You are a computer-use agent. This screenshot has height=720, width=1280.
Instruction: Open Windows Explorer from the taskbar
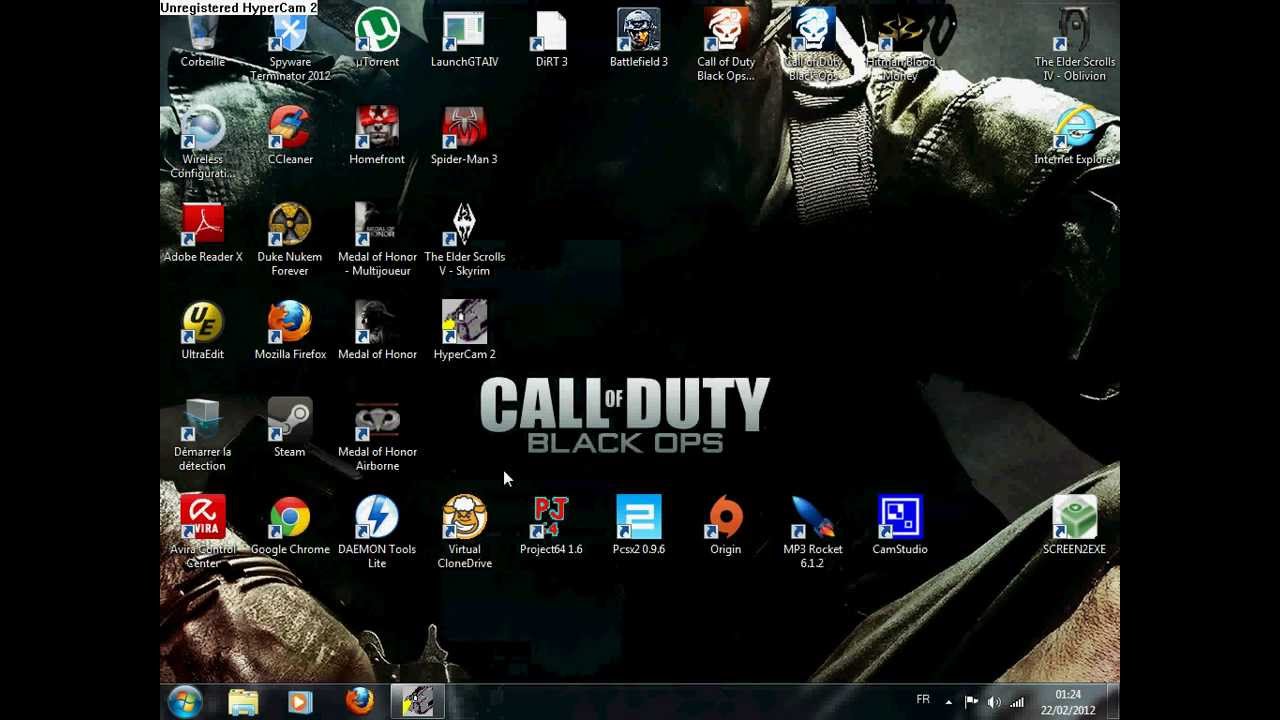(243, 702)
